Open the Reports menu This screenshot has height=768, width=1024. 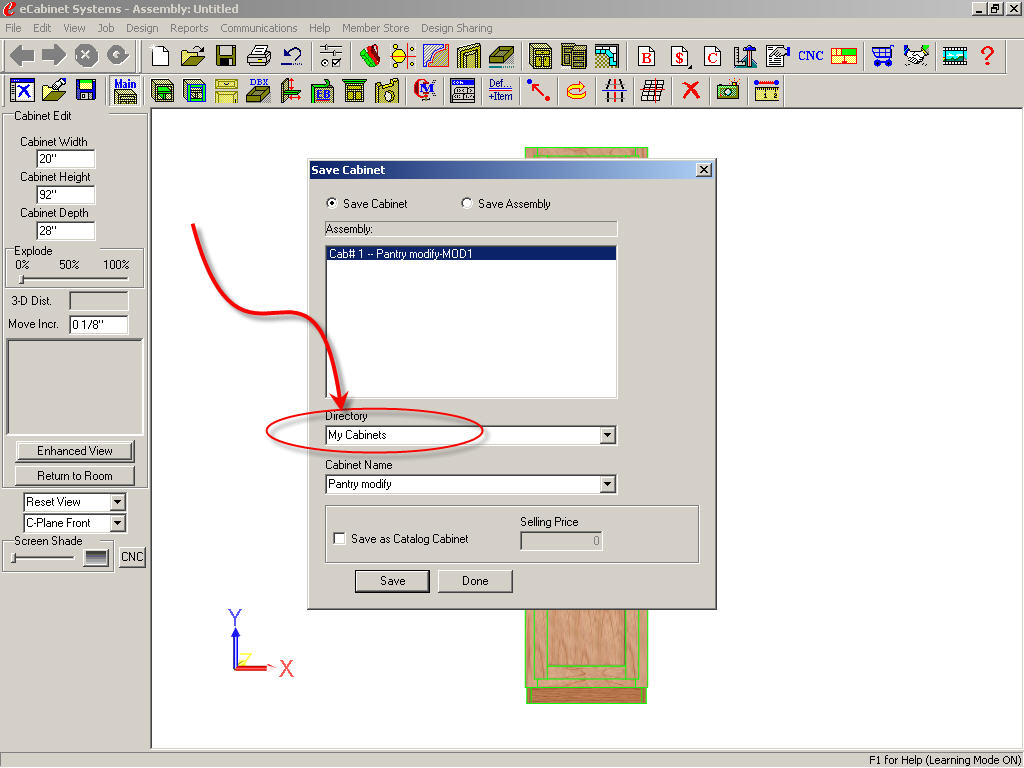coord(189,28)
